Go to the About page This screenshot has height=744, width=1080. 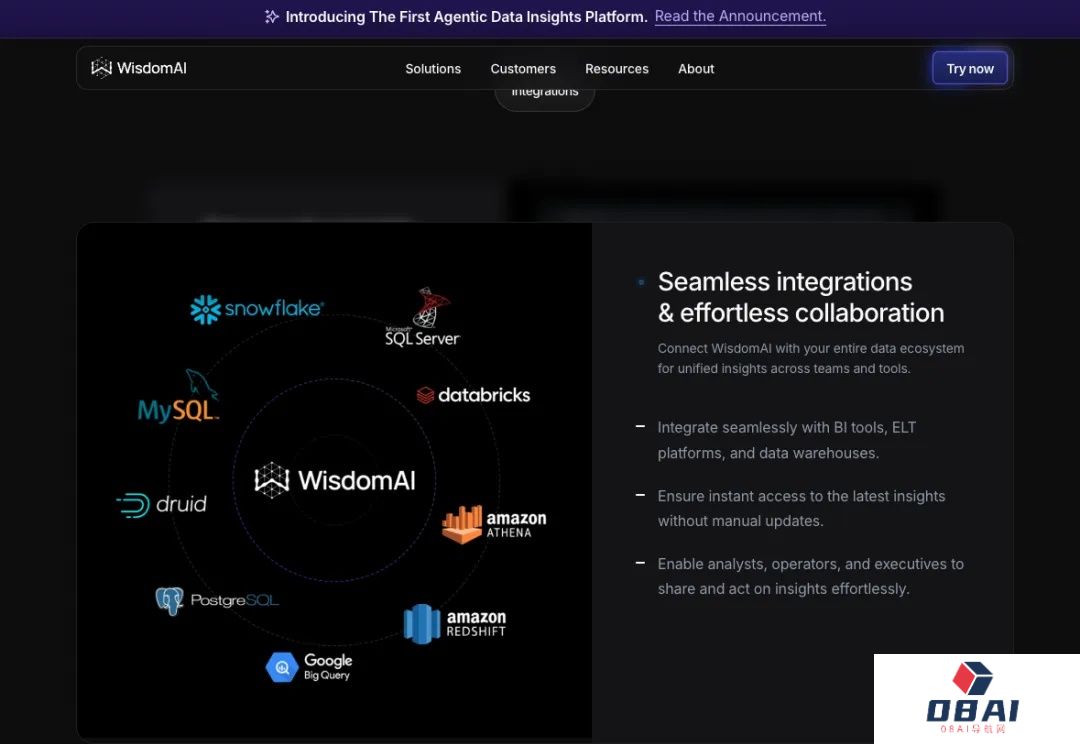tap(696, 69)
